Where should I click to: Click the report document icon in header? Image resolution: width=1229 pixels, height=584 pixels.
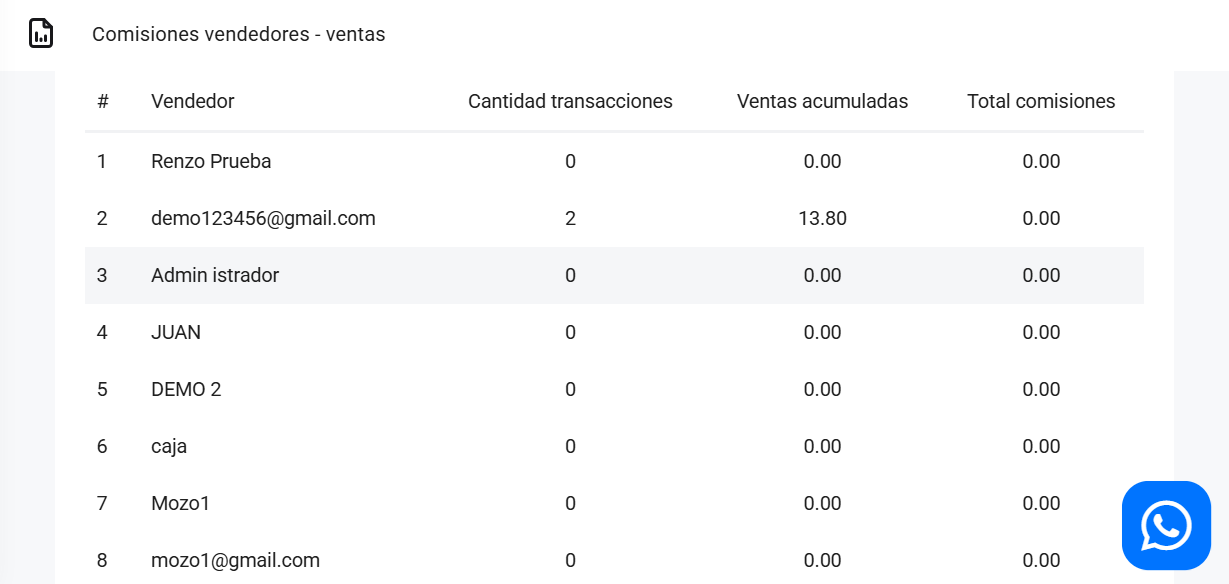coord(41,34)
